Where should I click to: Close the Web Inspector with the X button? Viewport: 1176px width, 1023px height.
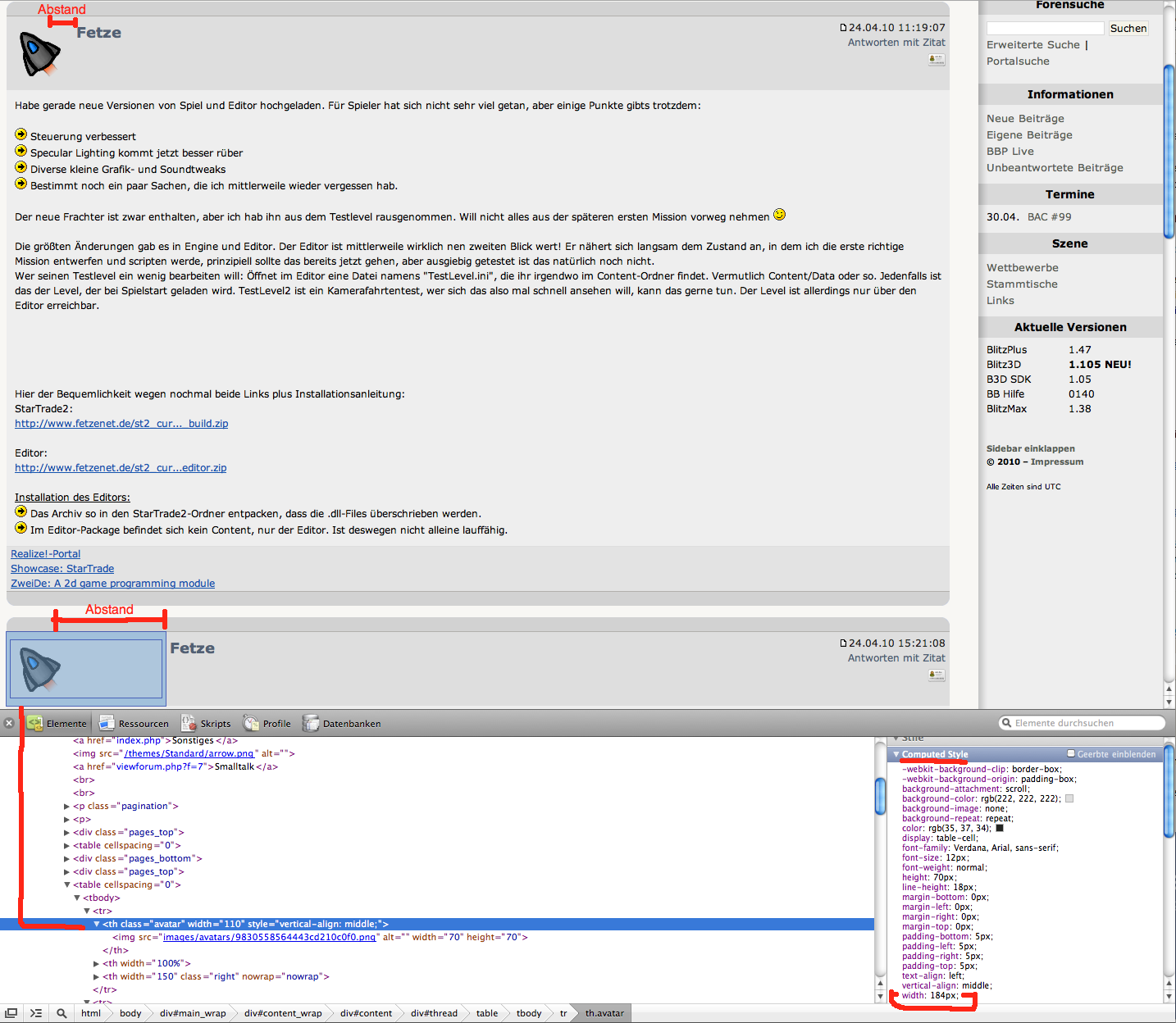tap(9, 723)
